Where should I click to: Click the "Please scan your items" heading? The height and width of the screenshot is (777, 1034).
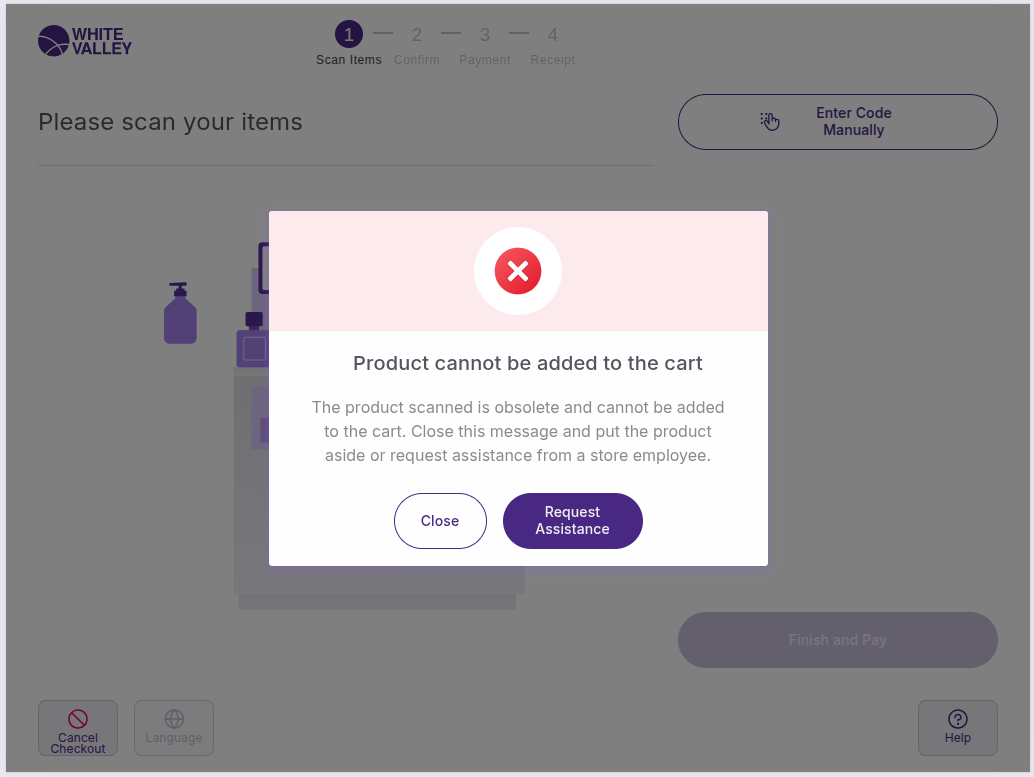pos(170,122)
